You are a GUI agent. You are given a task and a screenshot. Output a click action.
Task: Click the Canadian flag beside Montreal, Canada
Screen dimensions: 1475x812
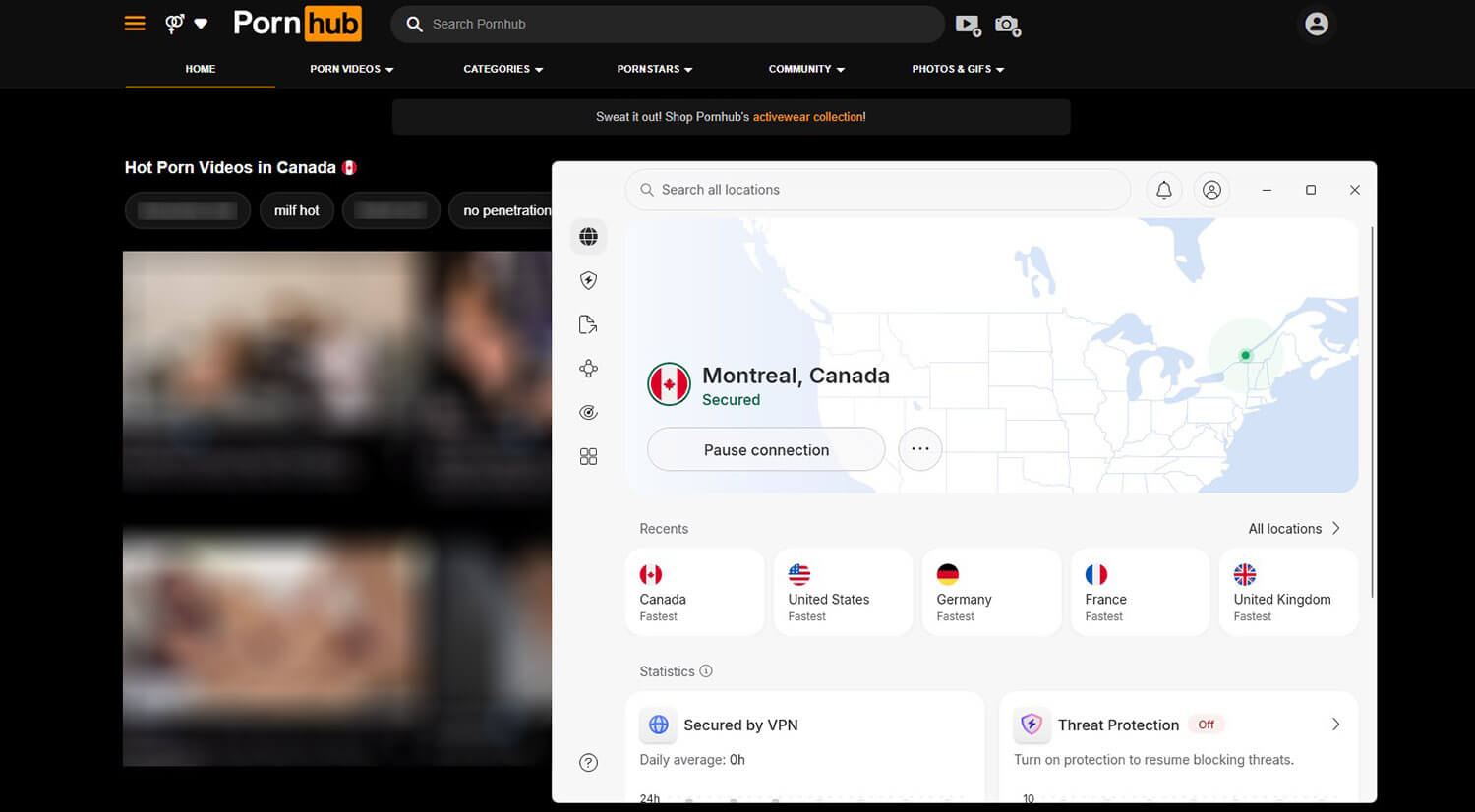669,384
